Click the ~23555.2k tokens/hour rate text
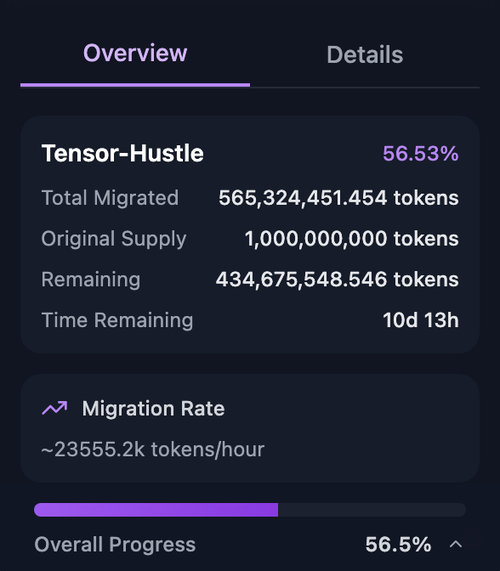 [153, 449]
